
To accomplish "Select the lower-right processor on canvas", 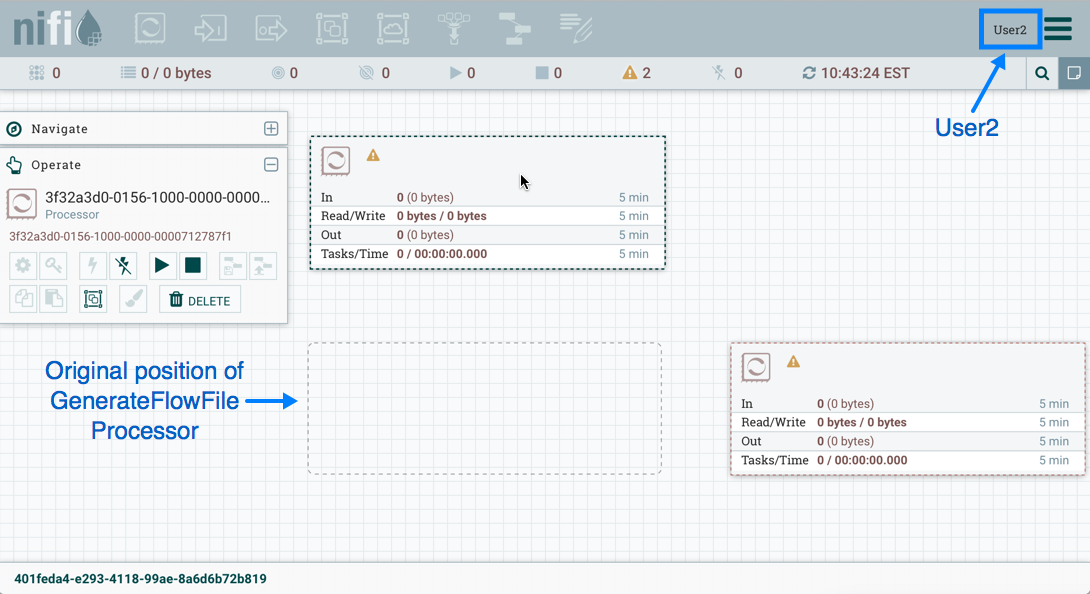I will [x=907, y=409].
